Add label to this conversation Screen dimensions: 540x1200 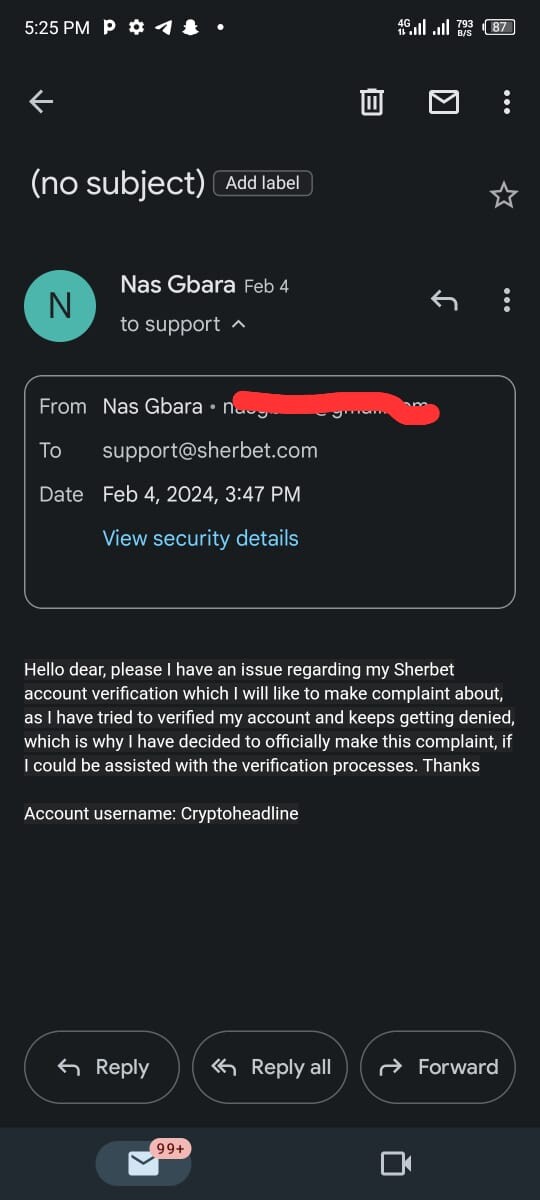click(263, 183)
